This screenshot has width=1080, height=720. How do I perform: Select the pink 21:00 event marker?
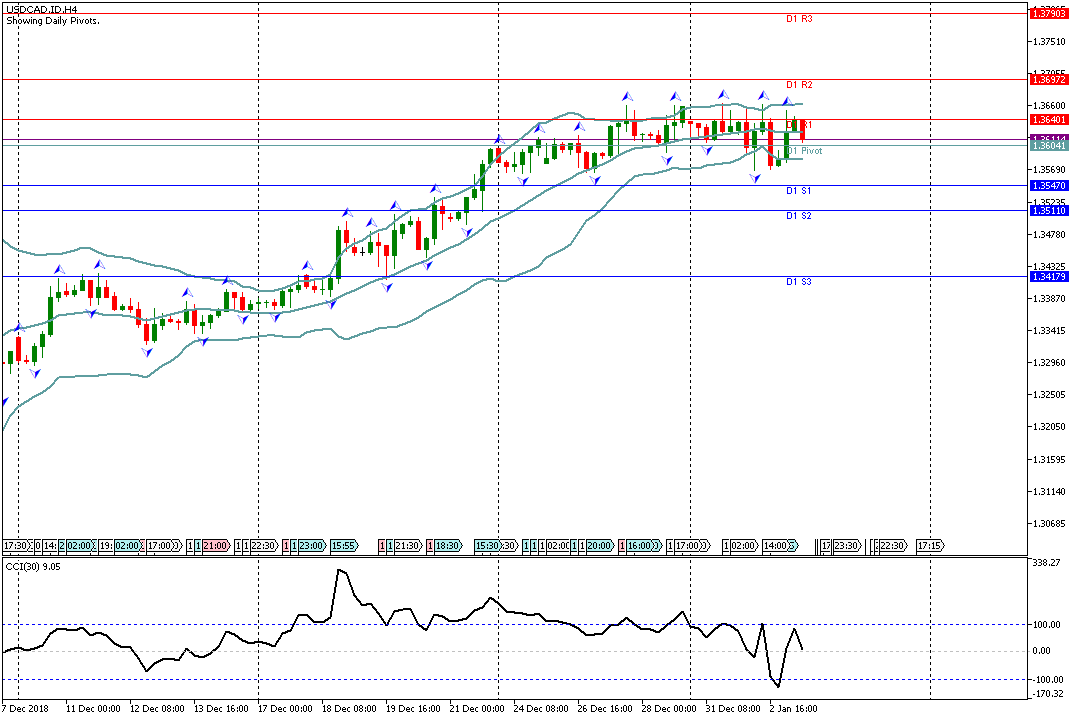coord(216,546)
